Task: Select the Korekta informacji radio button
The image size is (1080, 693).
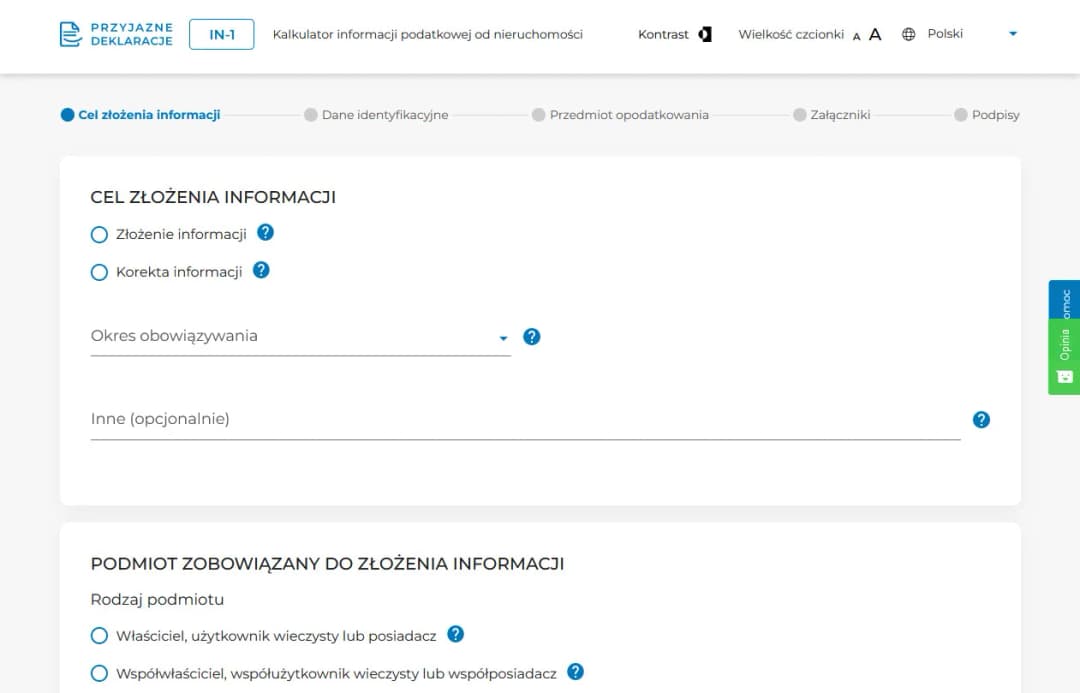Action: tap(99, 271)
